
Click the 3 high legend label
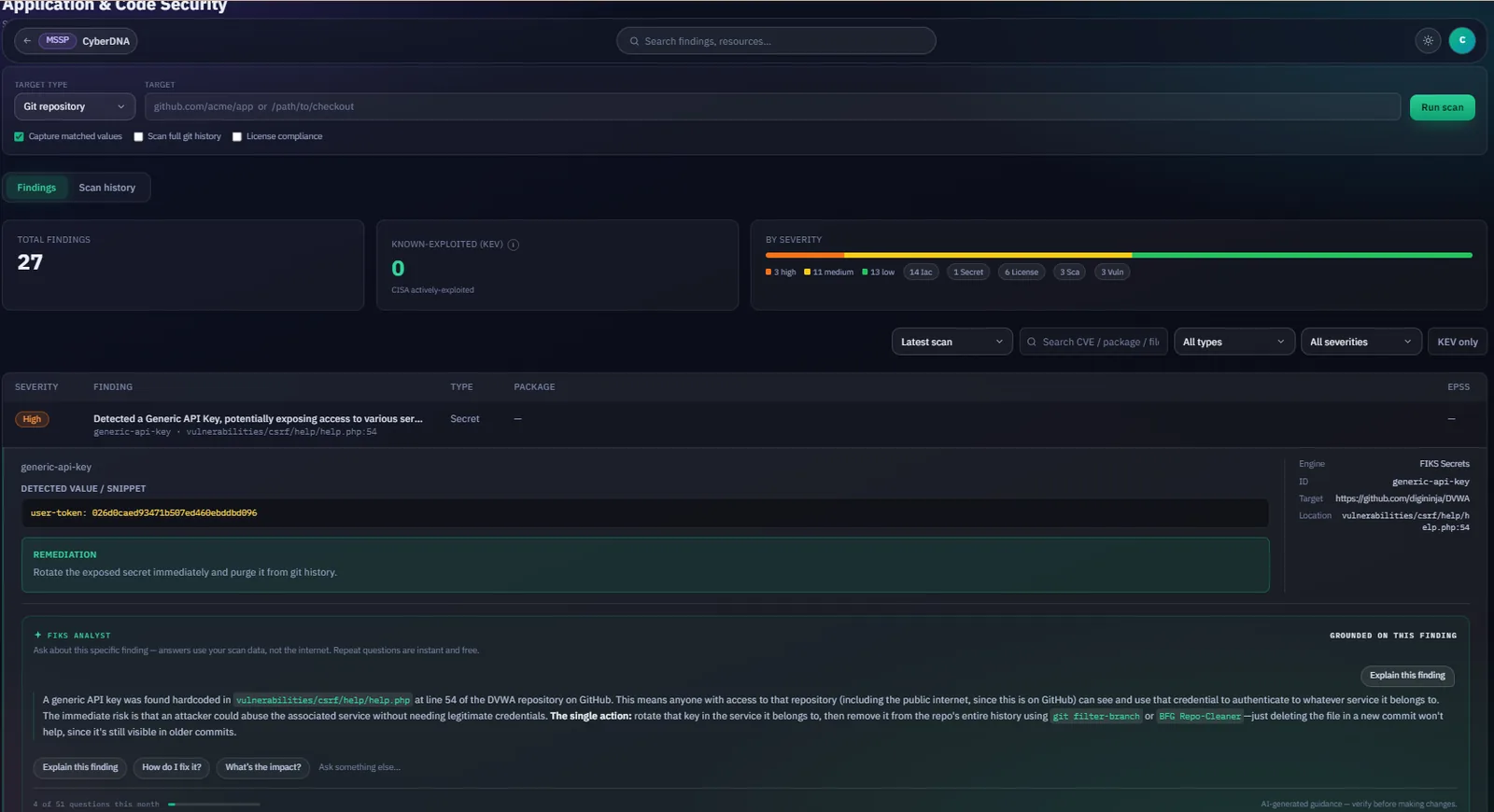(x=781, y=273)
